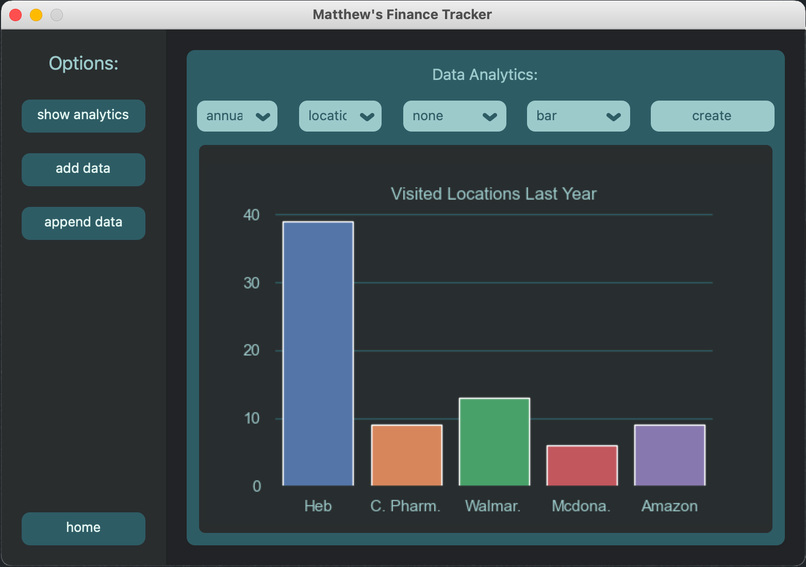806x567 pixels.
Task: Select the purple Amazon bar
Action: [x=670, y=455]
